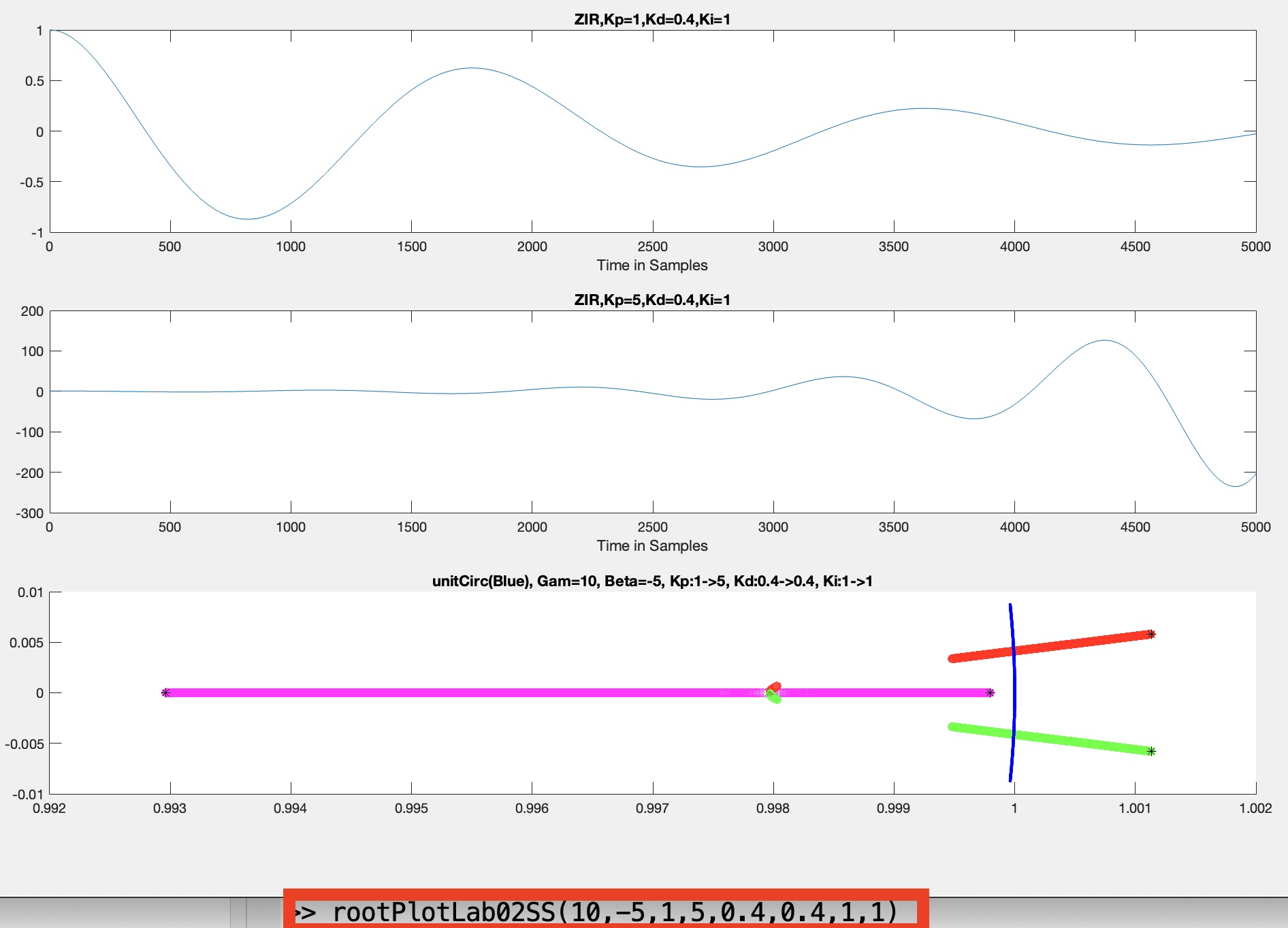Click the first trough of the top plot curve
Image resolution: width=1288 pixels, height=928 pixels.
pos(247,219)
